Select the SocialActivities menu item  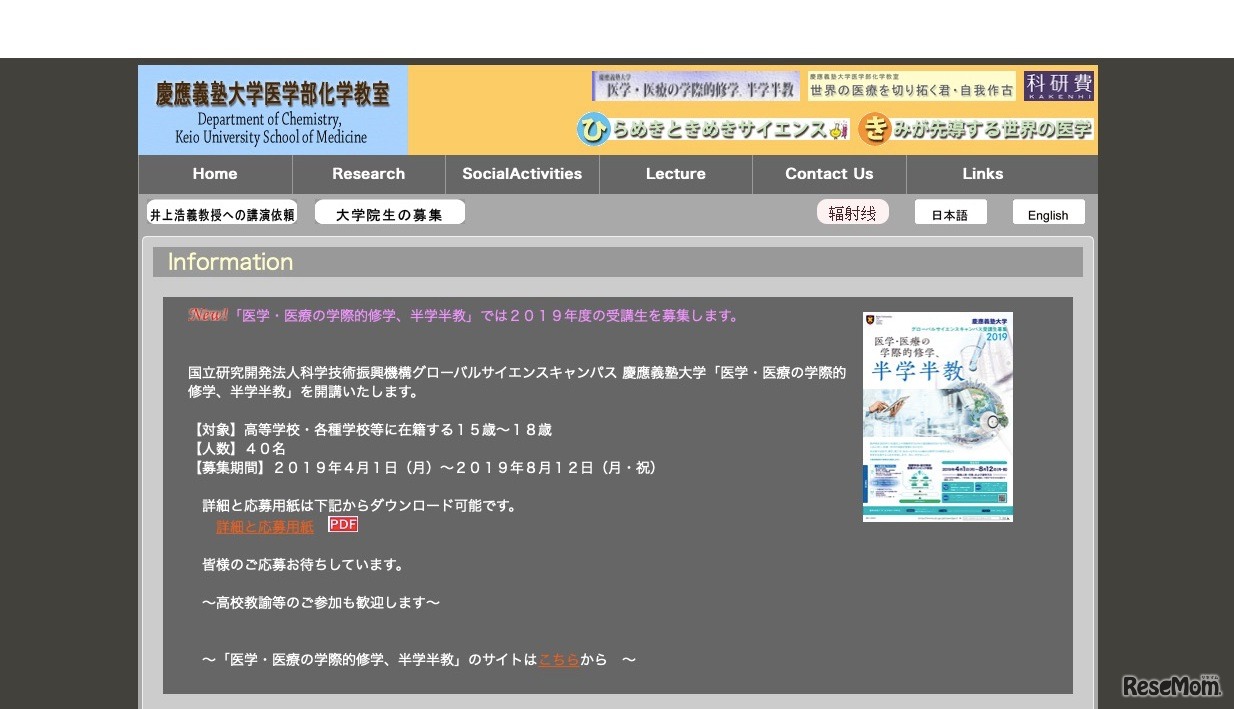(x=521, y=174)
